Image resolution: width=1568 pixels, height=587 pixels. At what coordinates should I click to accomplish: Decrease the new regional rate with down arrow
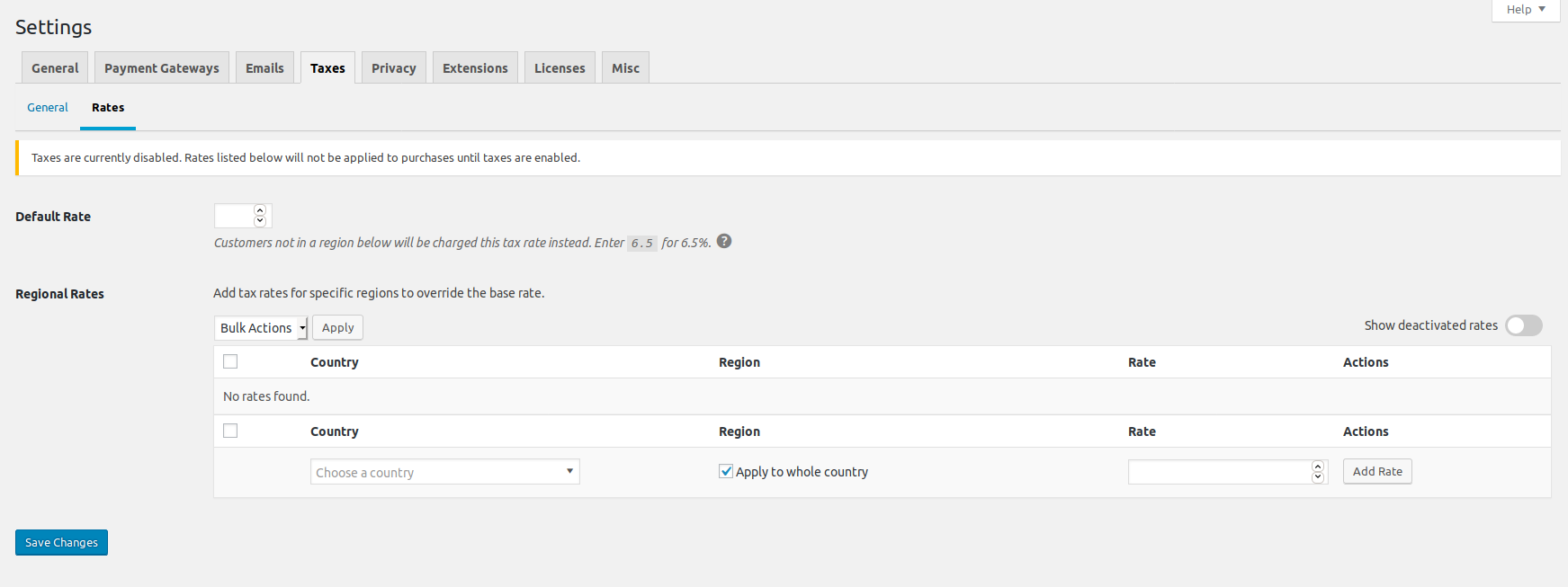(x=1318, y=476)
